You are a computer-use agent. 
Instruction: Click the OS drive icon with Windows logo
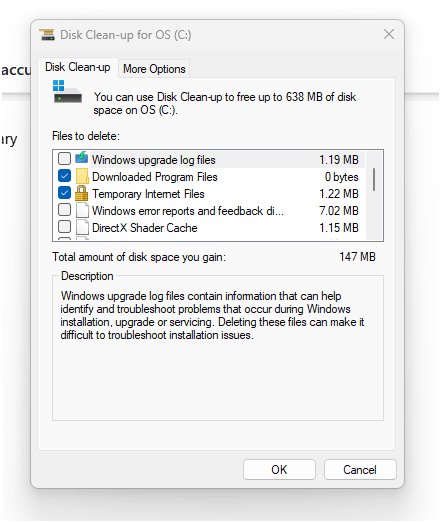[67, 91]
